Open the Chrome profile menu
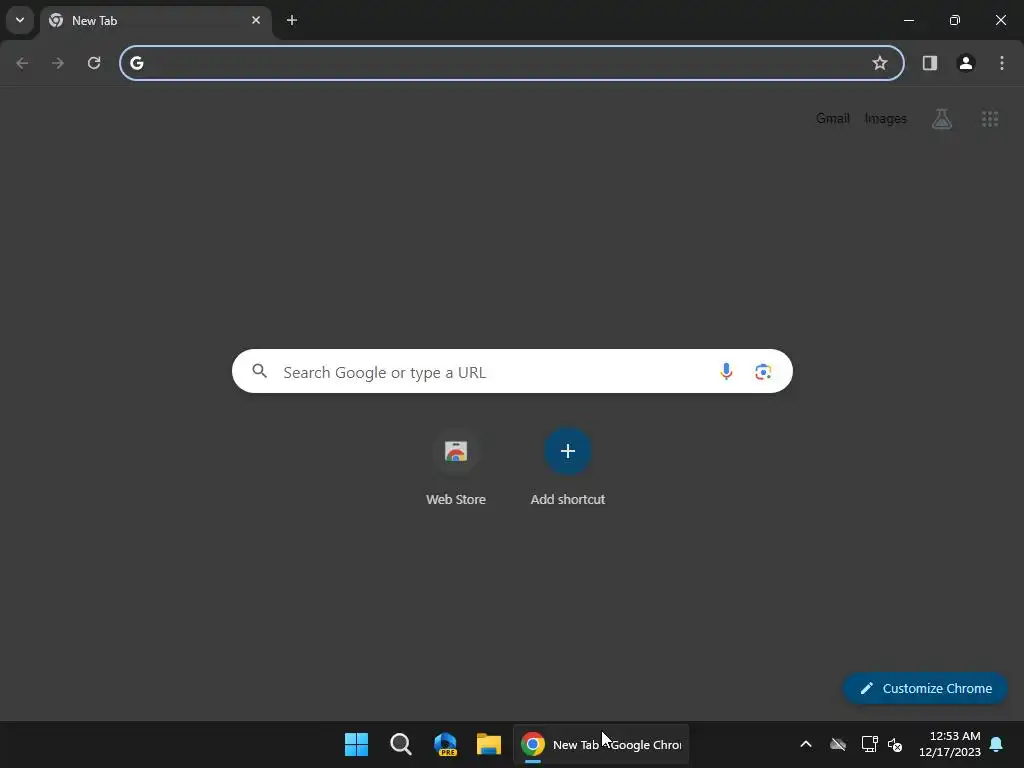1024x768 pixels. coord(966,63)
